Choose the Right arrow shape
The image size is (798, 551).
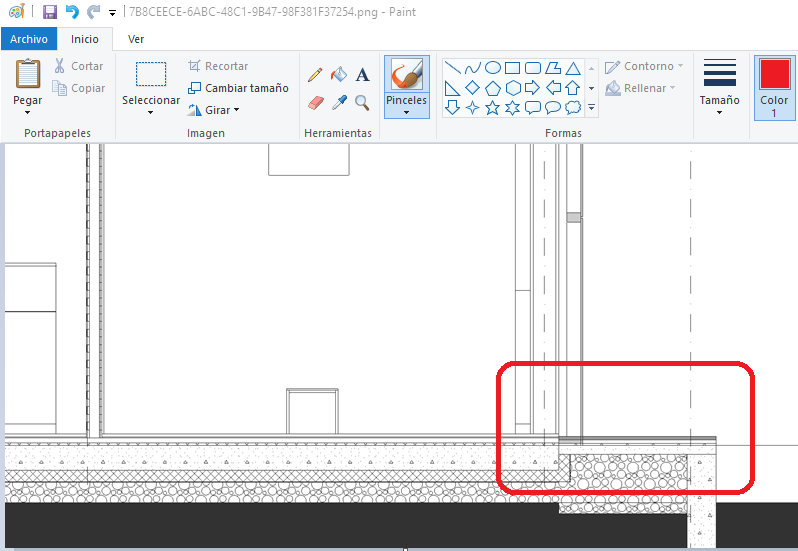pos(532,88)
